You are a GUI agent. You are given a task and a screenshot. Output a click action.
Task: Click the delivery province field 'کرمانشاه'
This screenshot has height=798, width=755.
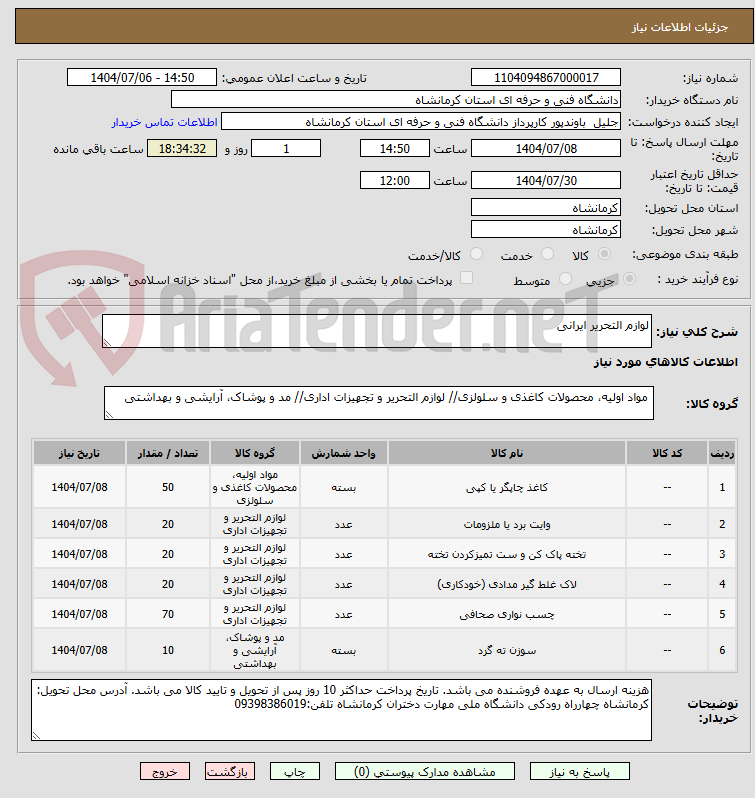coord(545,208)
